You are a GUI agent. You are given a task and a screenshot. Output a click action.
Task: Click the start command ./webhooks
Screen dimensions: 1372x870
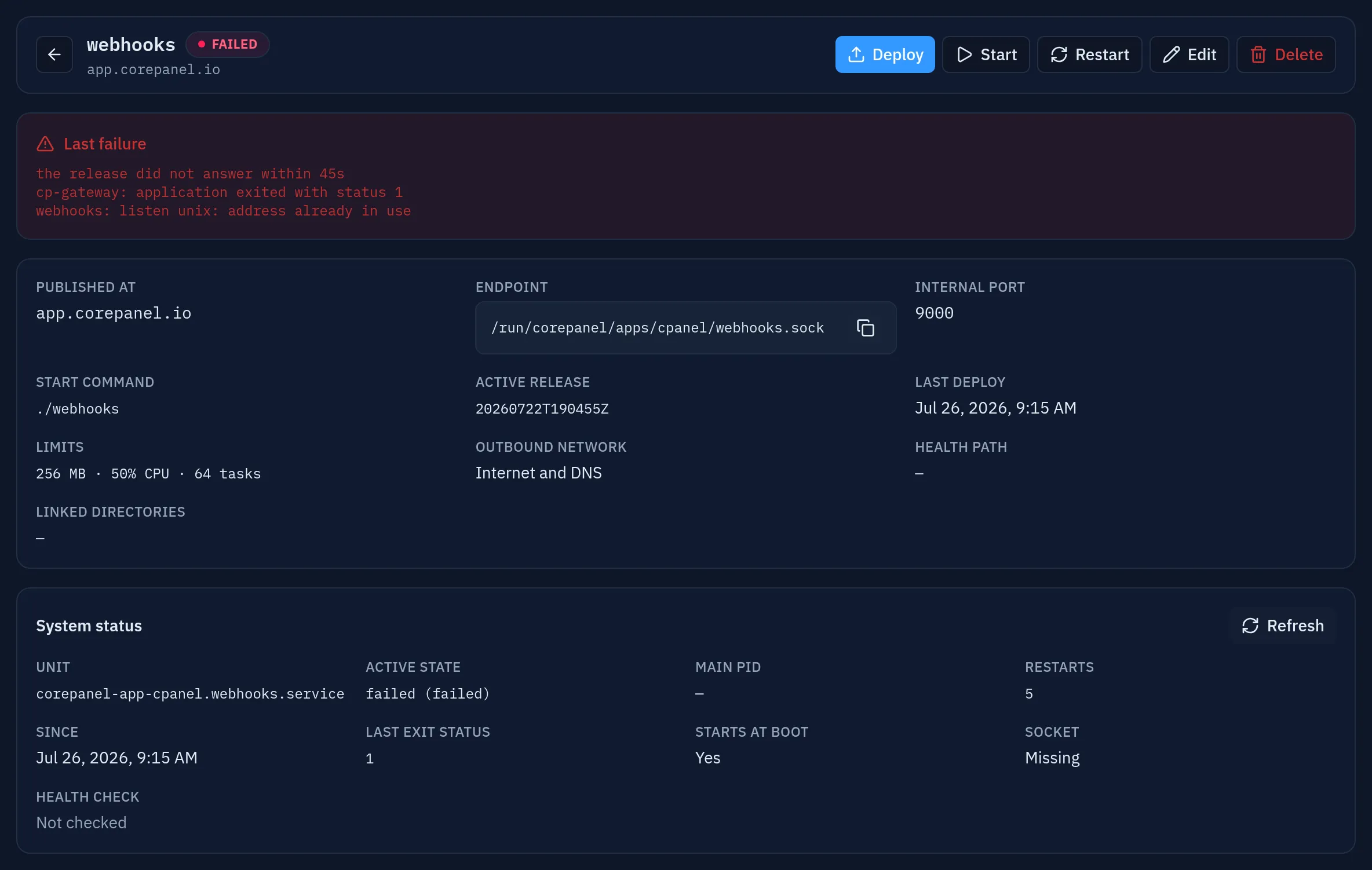tap(77, 409)
